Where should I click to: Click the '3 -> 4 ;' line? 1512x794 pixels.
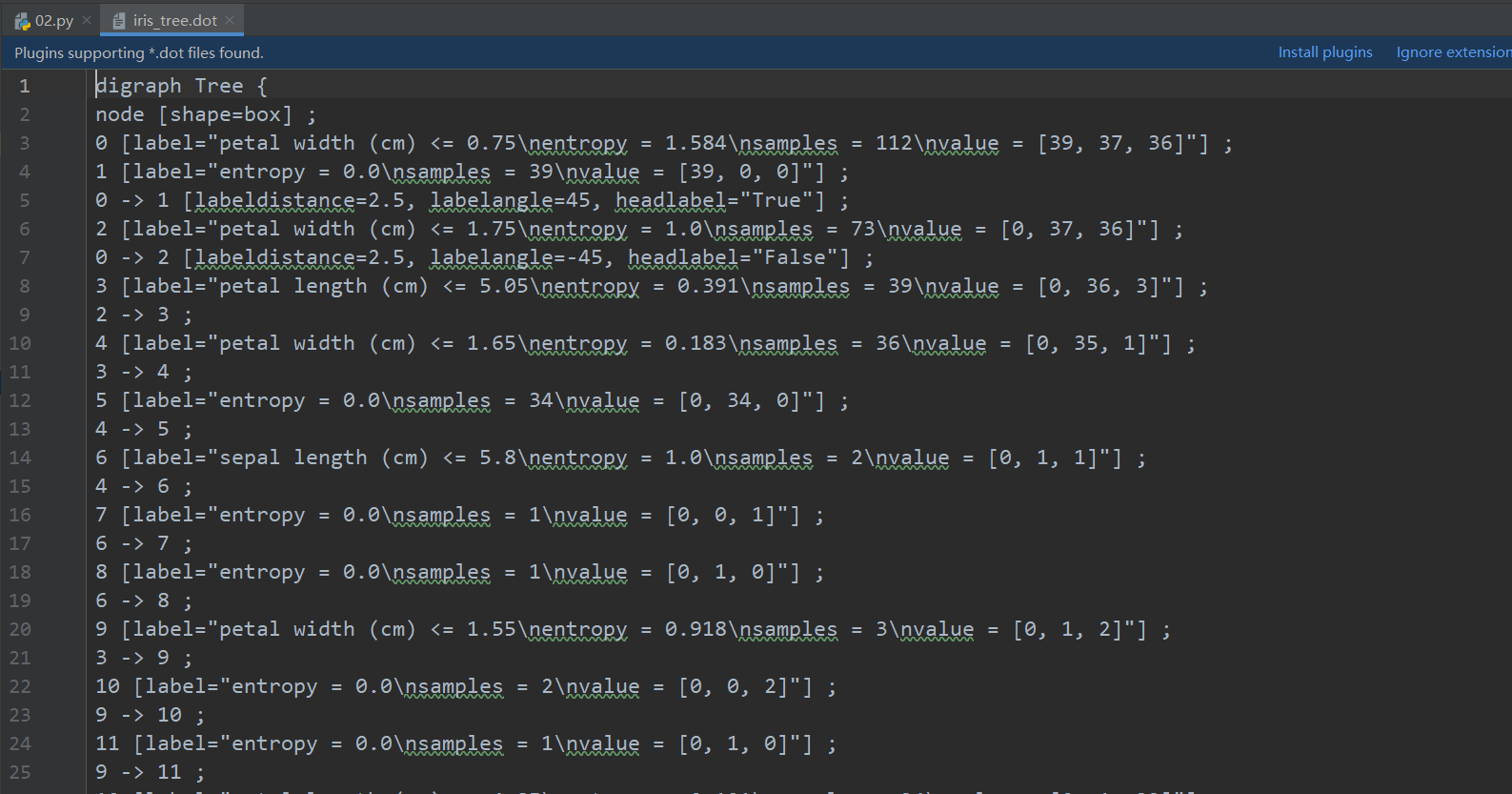pos(144,372)
